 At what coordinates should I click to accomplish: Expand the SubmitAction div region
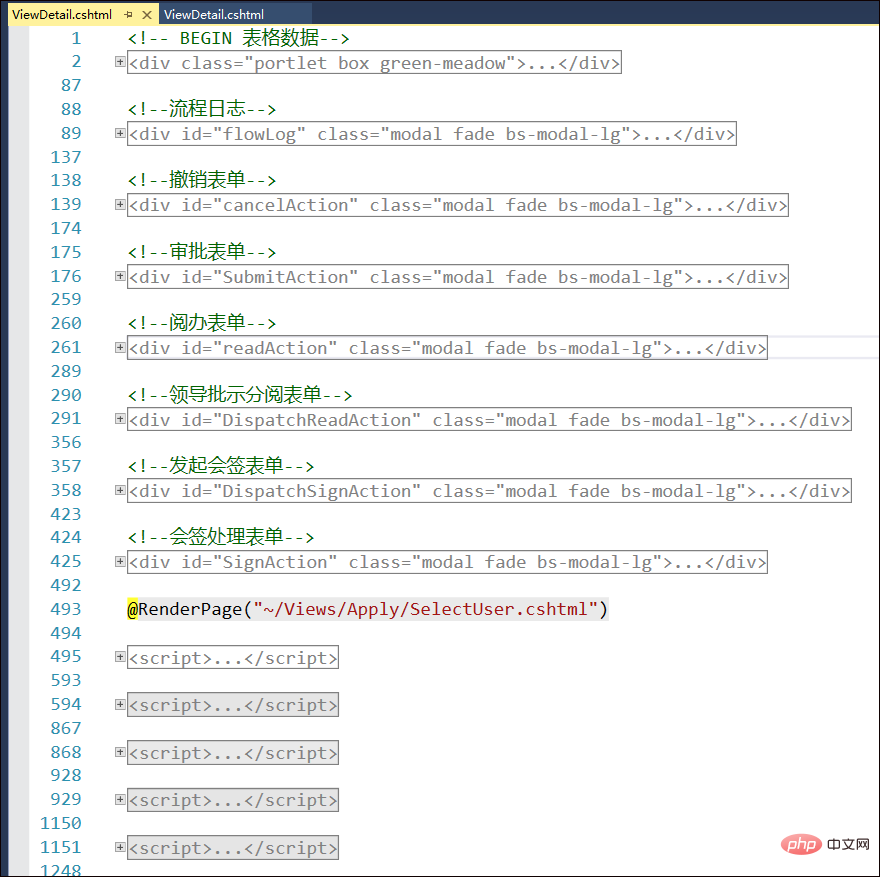pos(120,276)
